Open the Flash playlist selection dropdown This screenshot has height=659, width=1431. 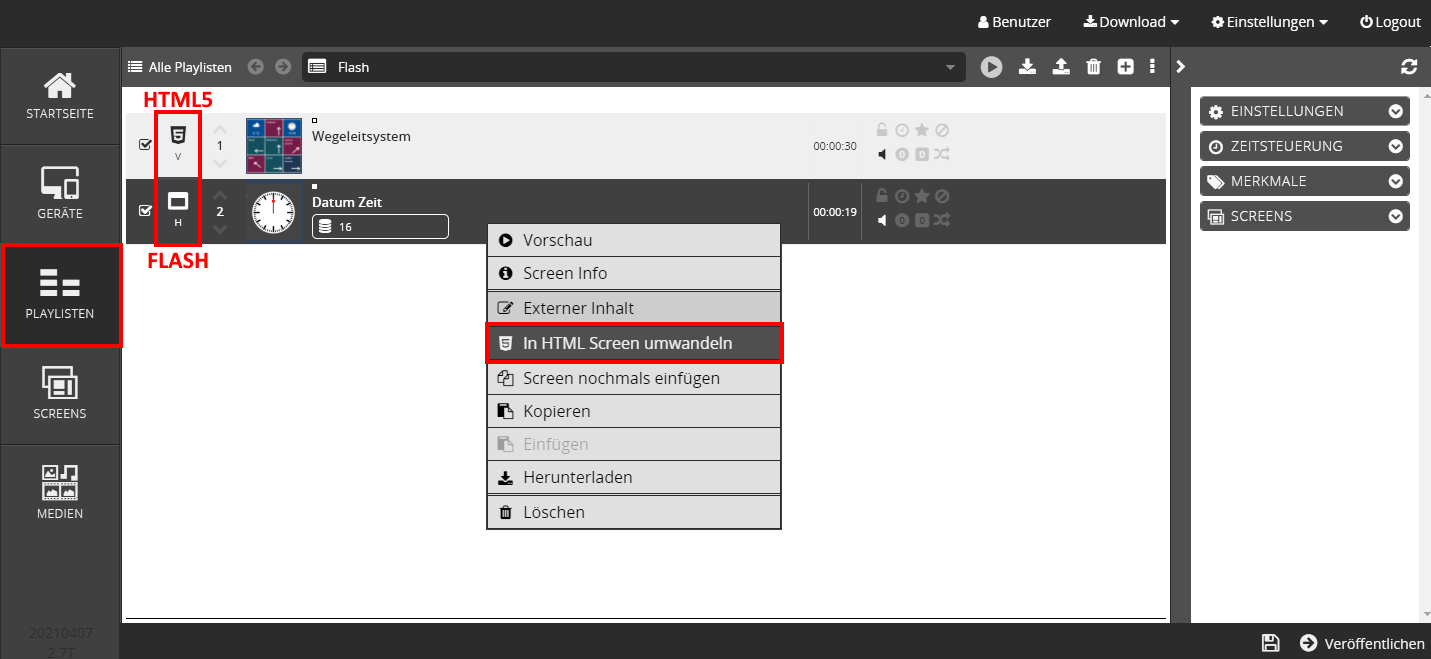[948, 67]
